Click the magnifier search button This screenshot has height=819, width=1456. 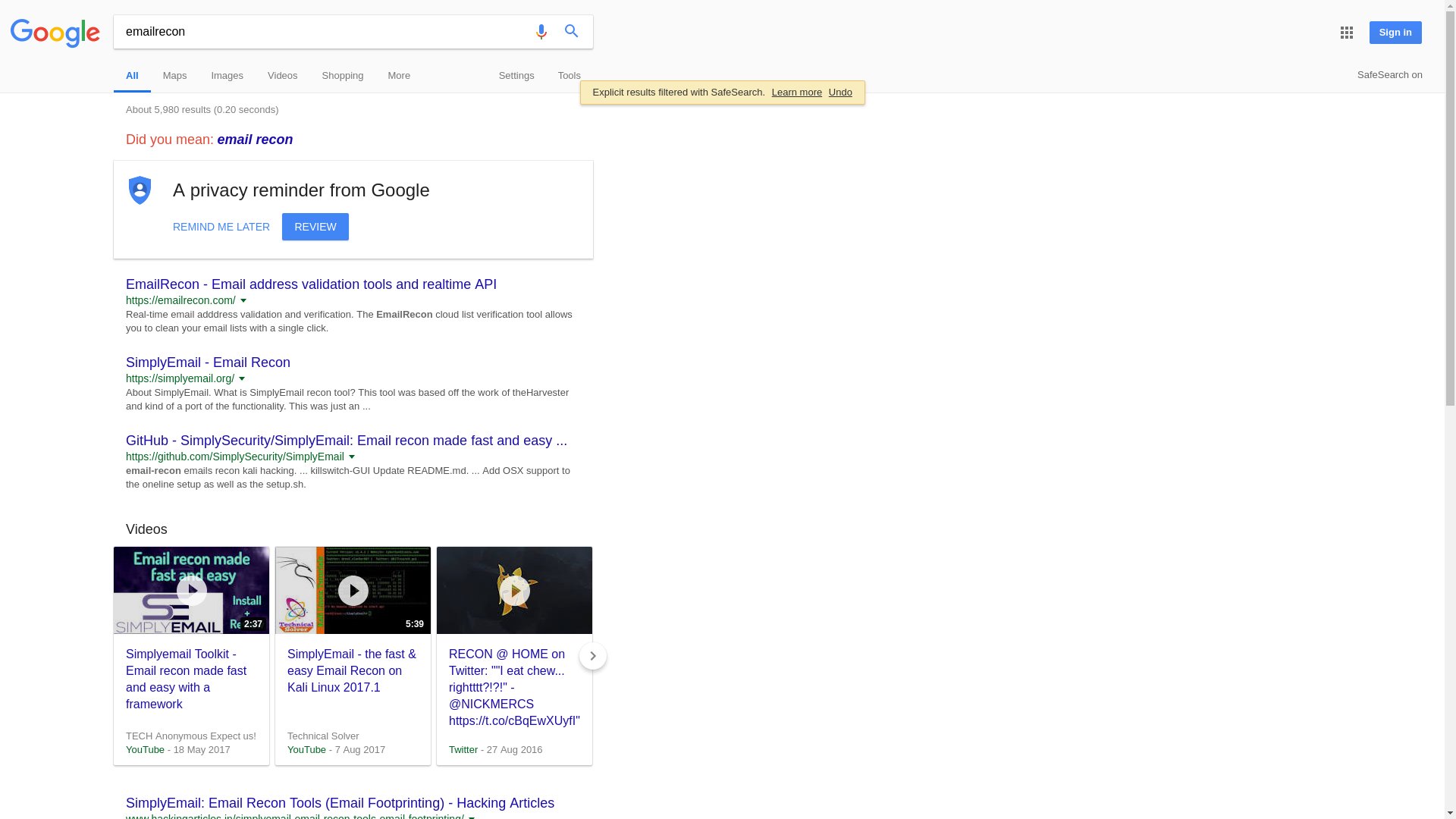572,31
